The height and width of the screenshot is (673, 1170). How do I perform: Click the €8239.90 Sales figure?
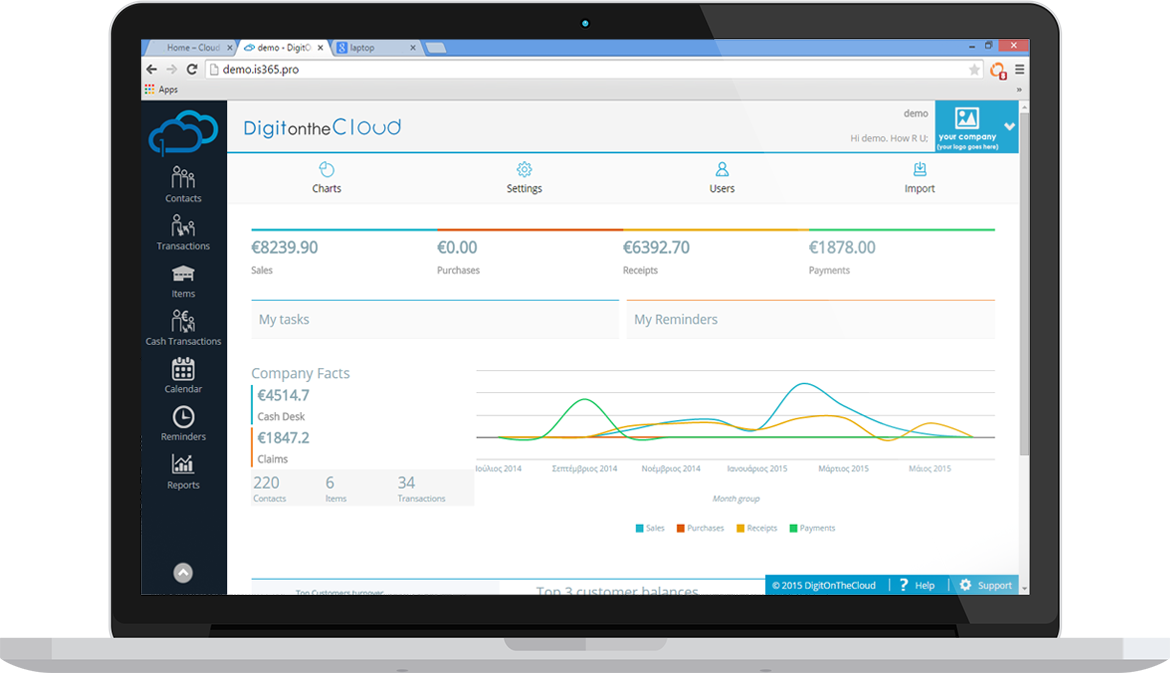click(284, 247)
